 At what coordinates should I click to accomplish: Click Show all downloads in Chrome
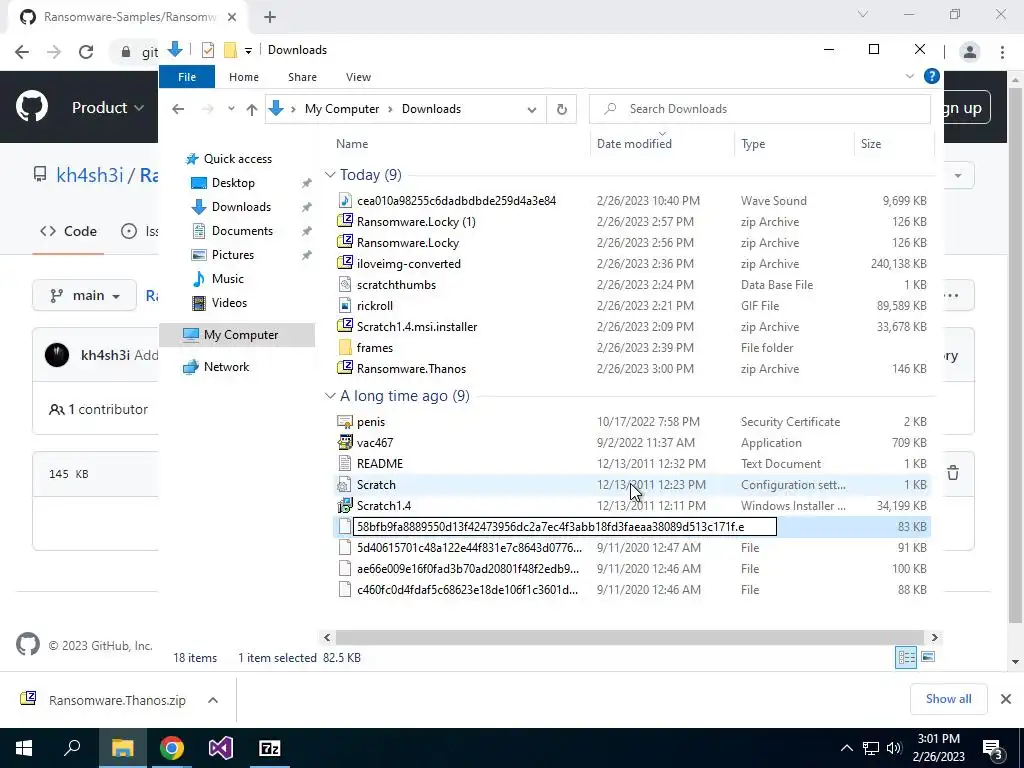(x=948, y=699)
